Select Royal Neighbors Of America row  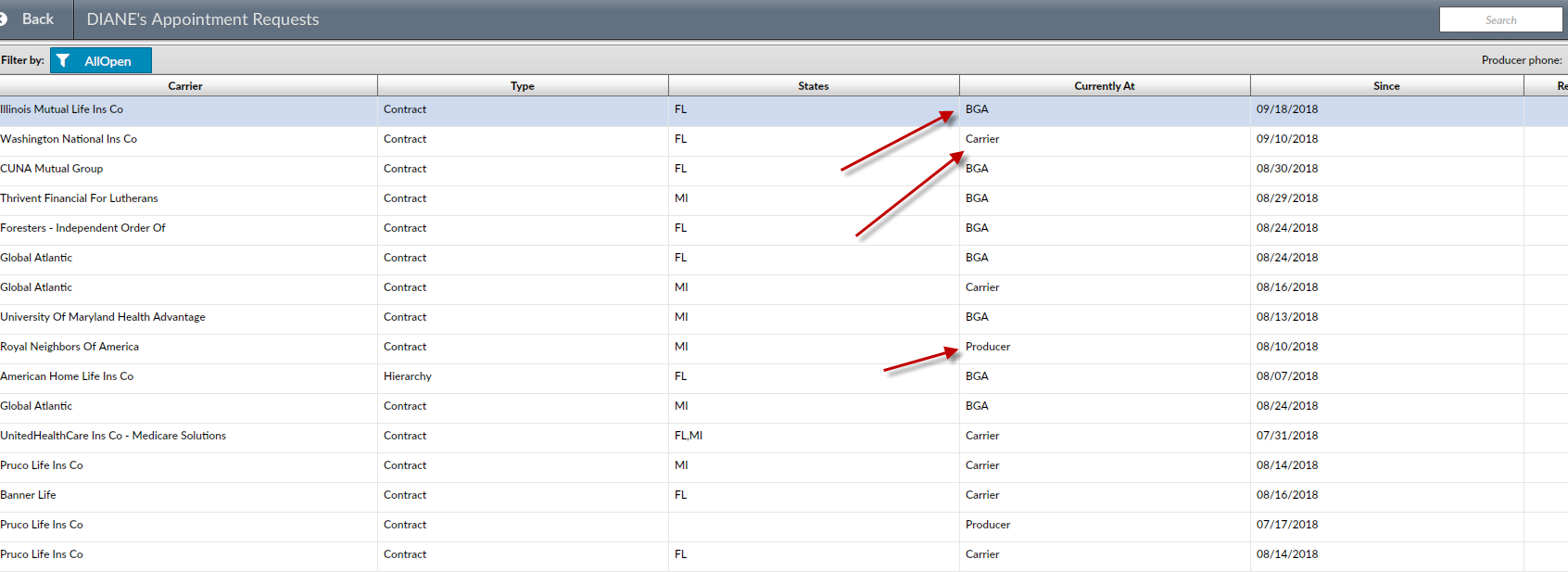[x=784, y=349]
